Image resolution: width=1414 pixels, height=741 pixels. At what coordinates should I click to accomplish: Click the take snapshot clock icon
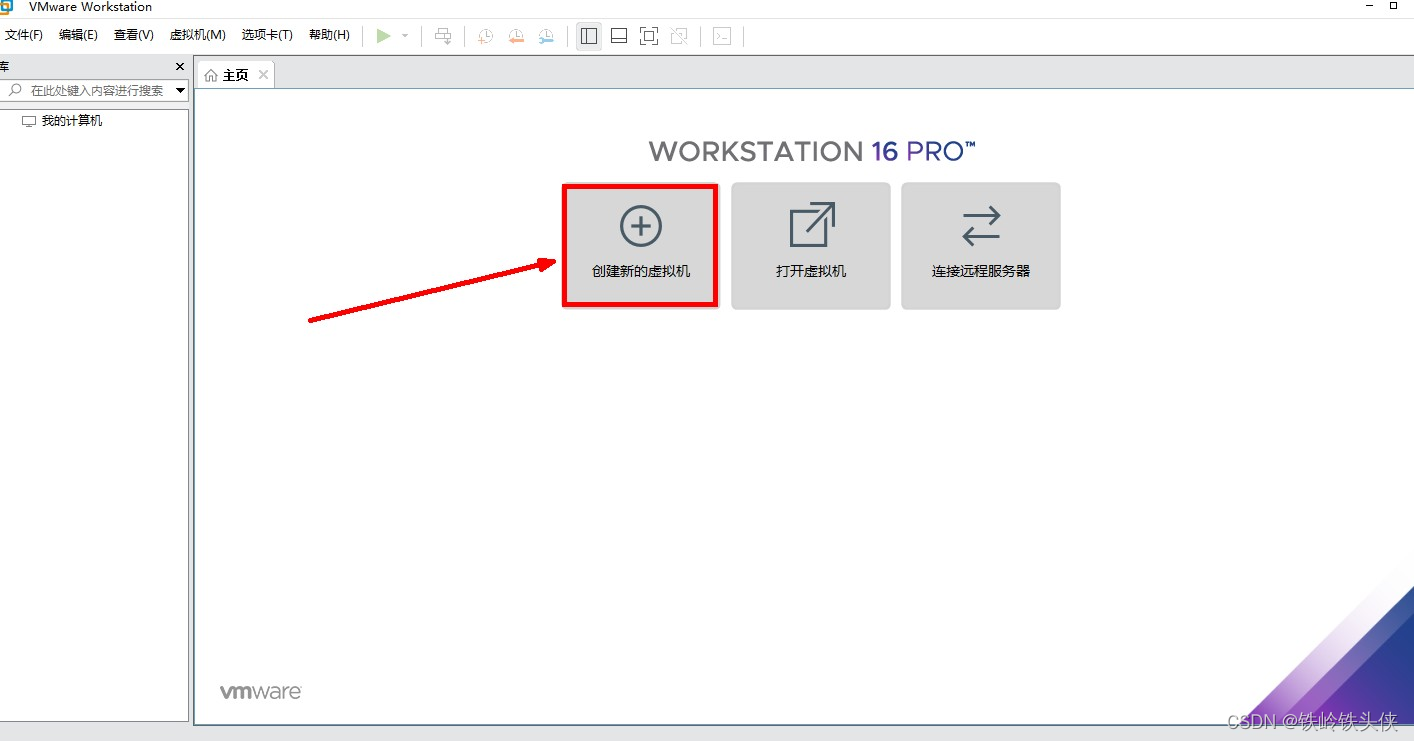point(485,36)
